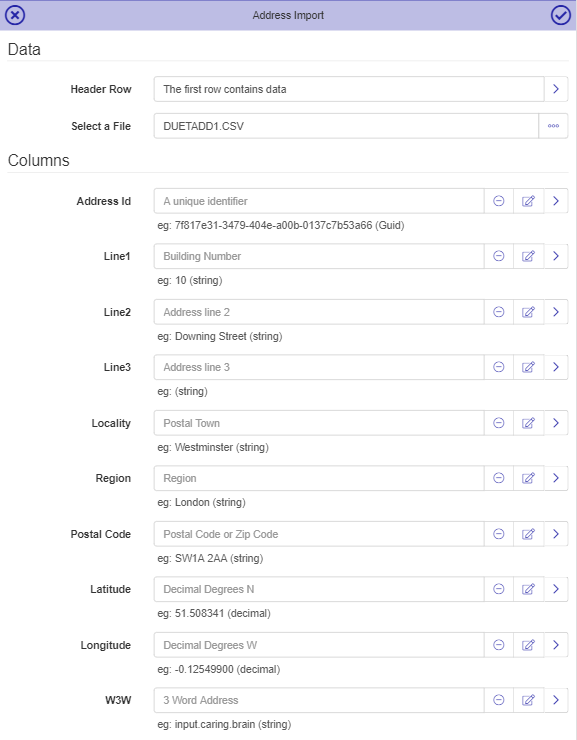Image resolution: width=577 pixels, height=740 pixels.
Task: Click the Decimal Degrees N field
Action: coord(319,589)
